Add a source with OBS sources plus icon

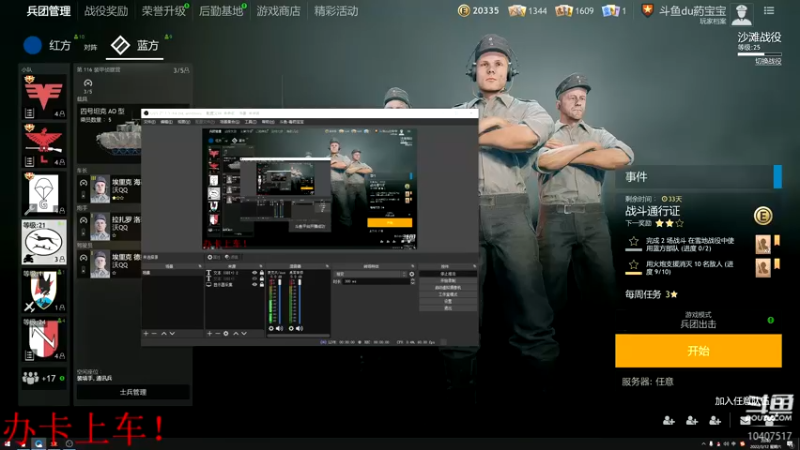pos(209,333)
